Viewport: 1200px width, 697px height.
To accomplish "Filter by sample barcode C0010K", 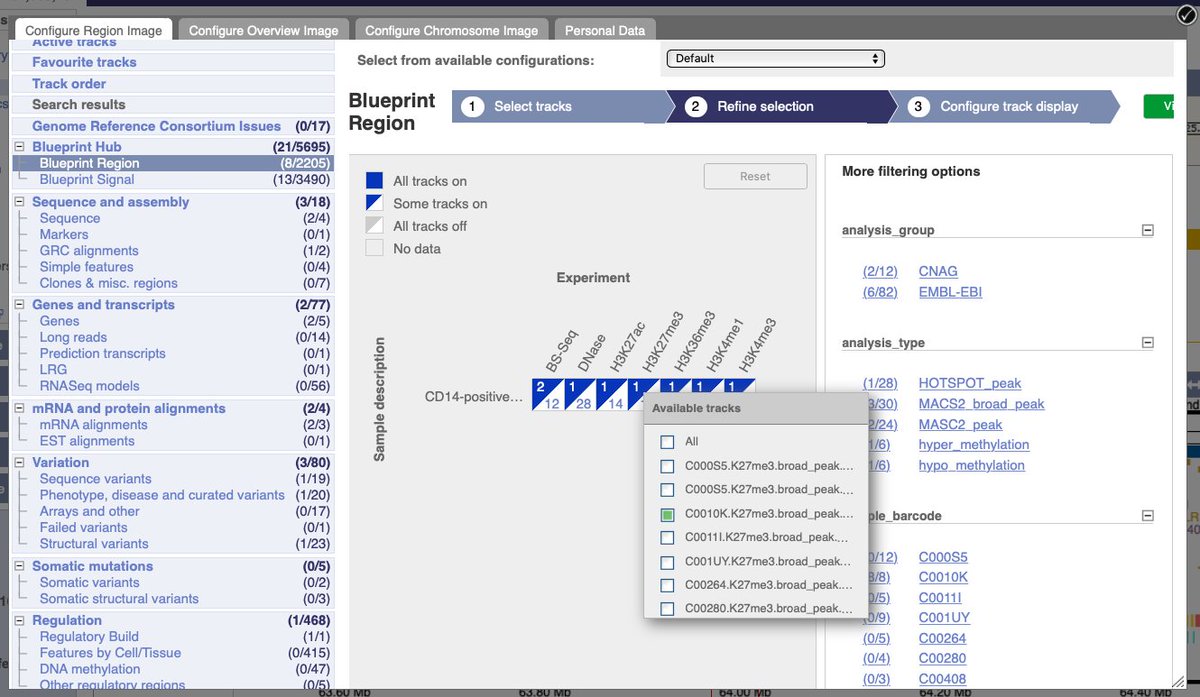I will (x=943, y=577).
